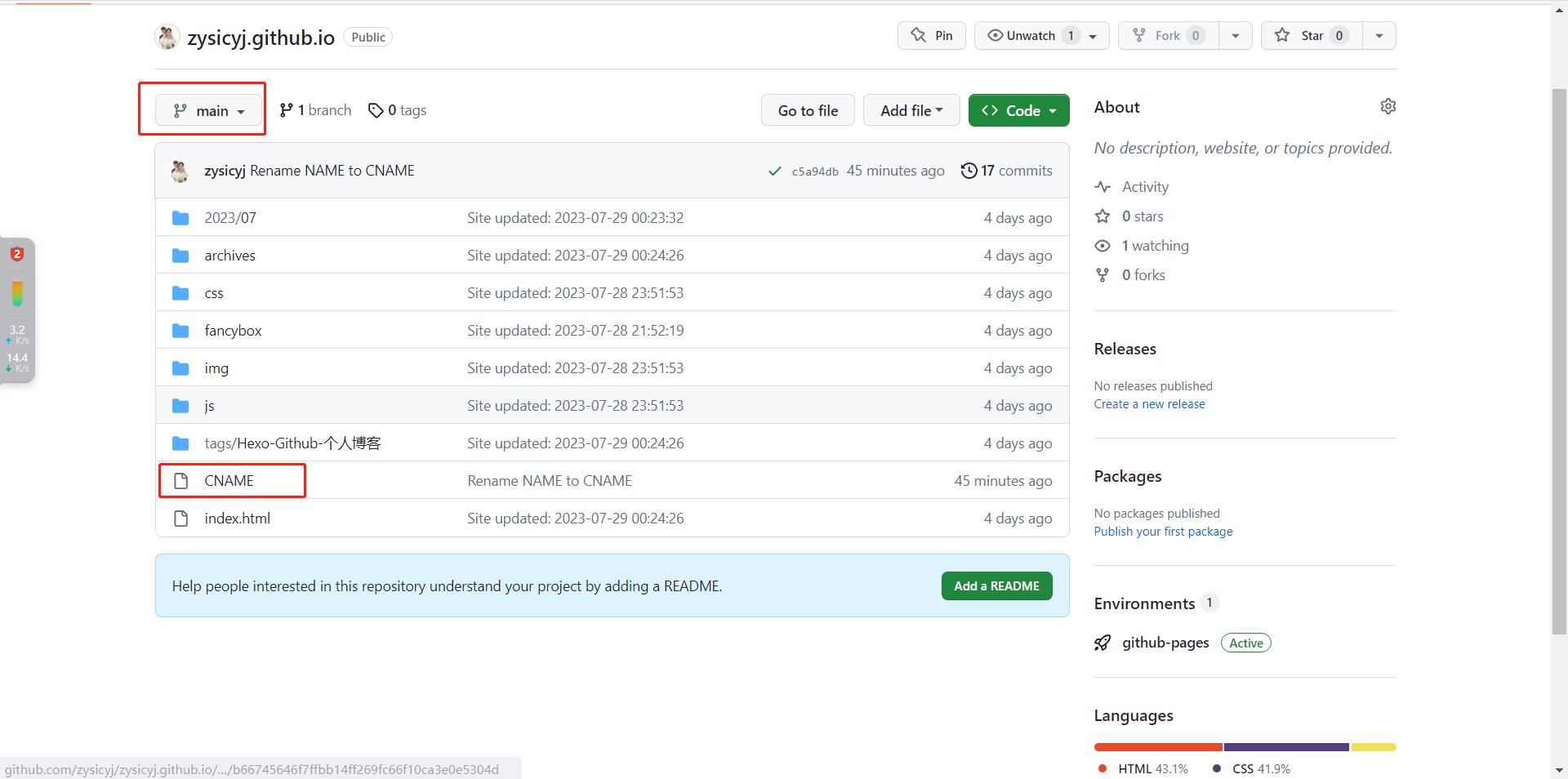1568x779 pixels.
Task: Click the HTML segment of the languages bar
Action: 1157,746
